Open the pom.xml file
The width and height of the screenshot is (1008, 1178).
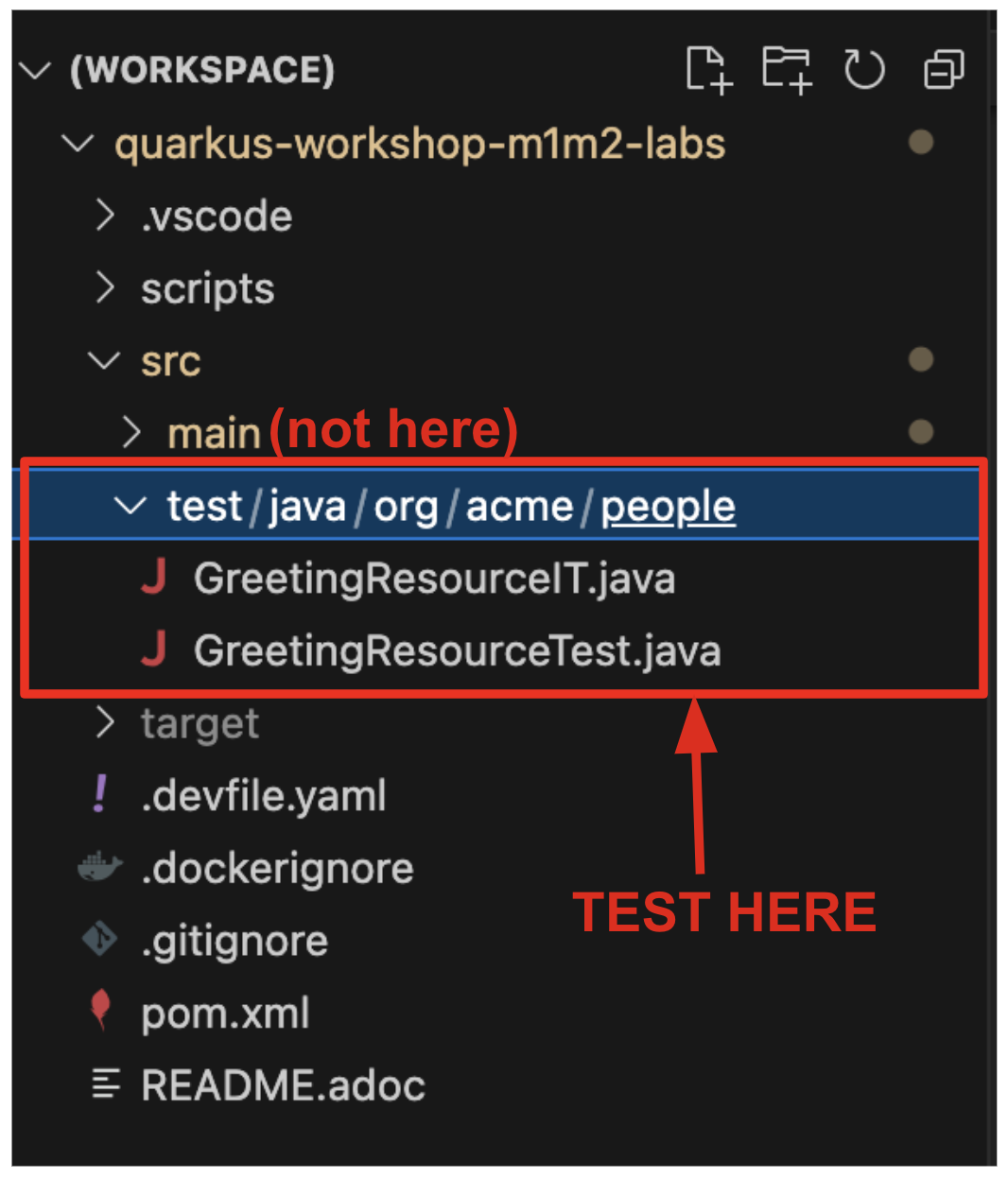tap(225, 1013)
